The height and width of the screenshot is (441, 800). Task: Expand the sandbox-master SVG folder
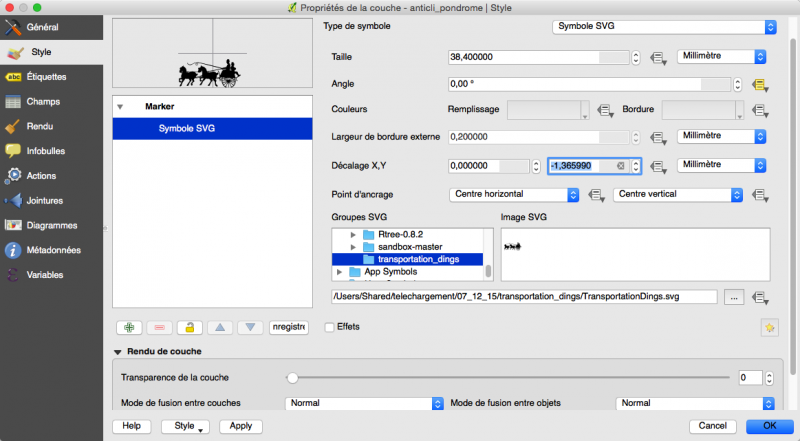pyautogui.click(x=354, y=246)
